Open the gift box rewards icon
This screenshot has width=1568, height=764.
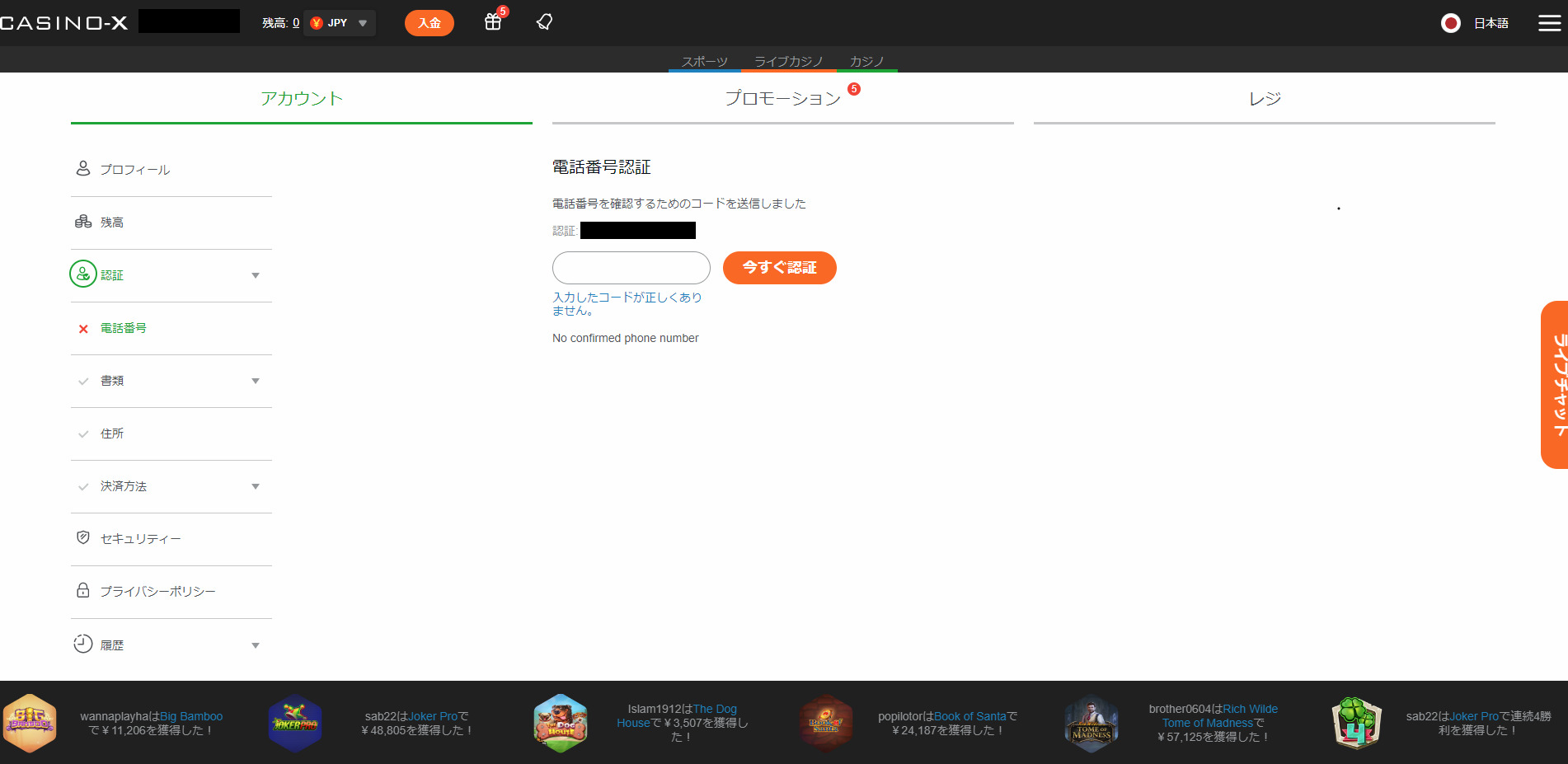click(x=493, y=22)
